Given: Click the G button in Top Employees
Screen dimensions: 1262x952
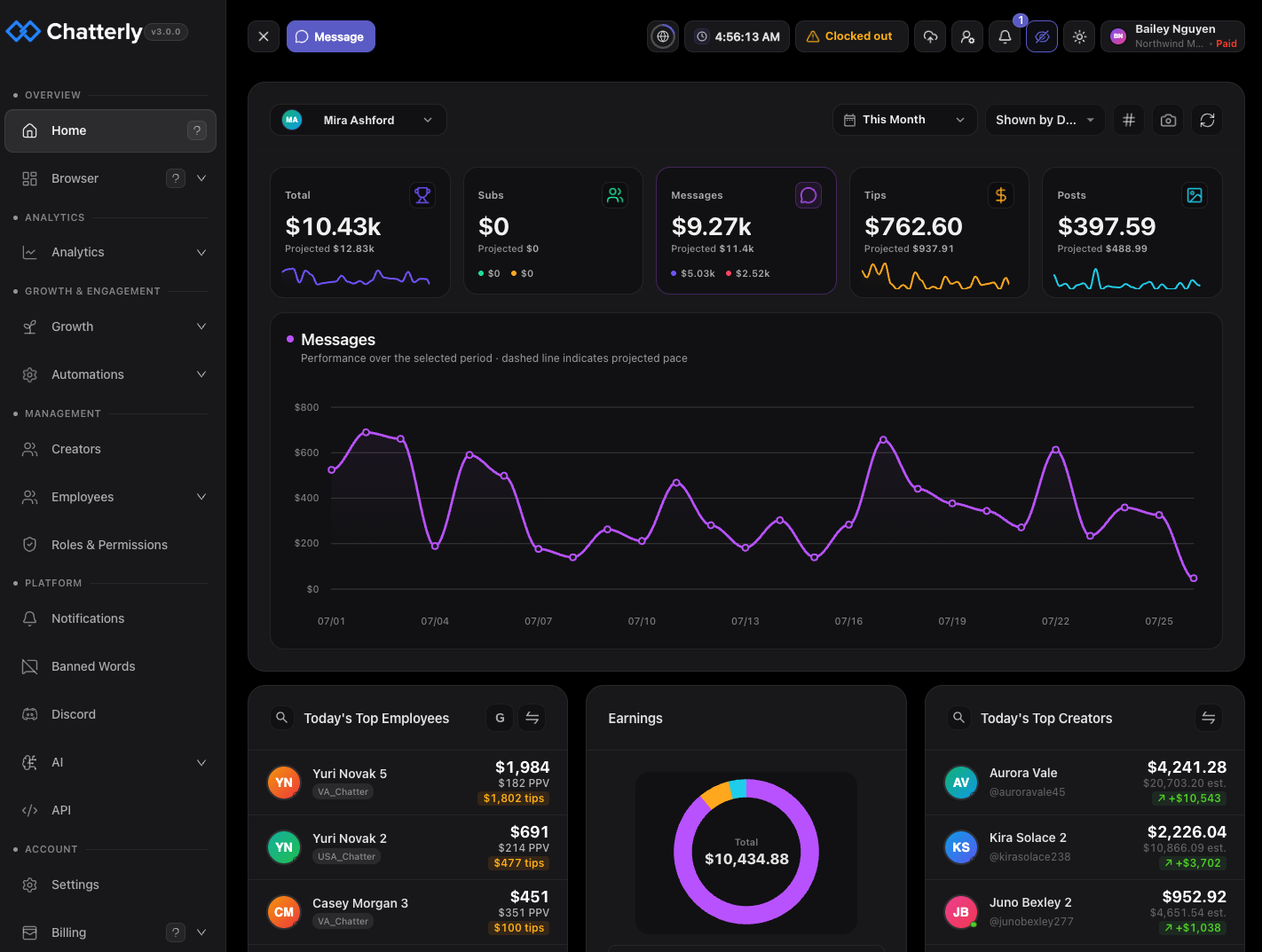Looking at the screenshot, I should tap(500, 718).
